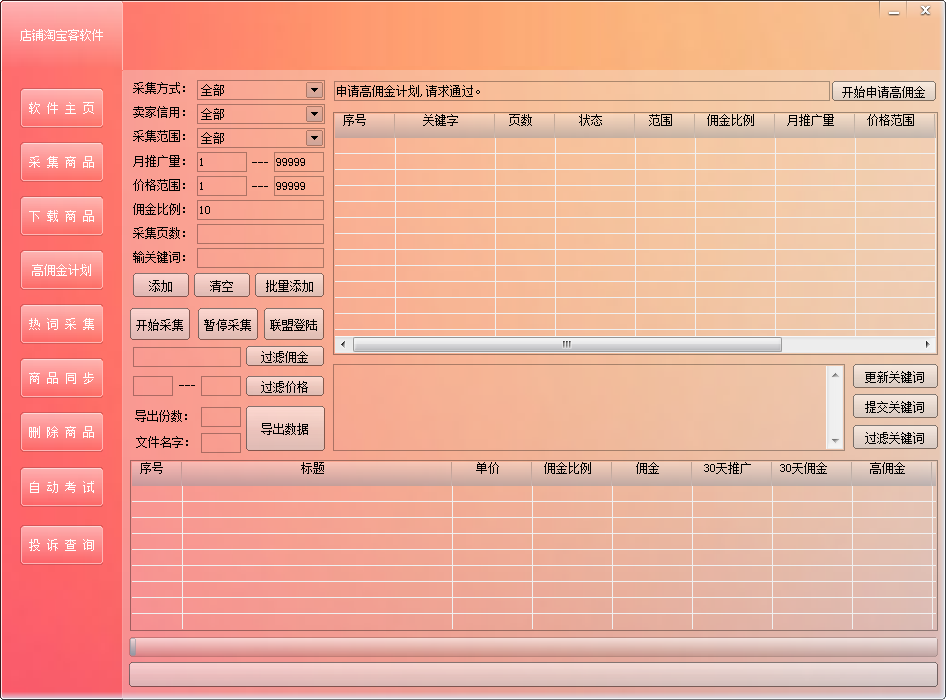Switch to 采集商品 section
Screen dimensions: 946x700
click(62, 162)
